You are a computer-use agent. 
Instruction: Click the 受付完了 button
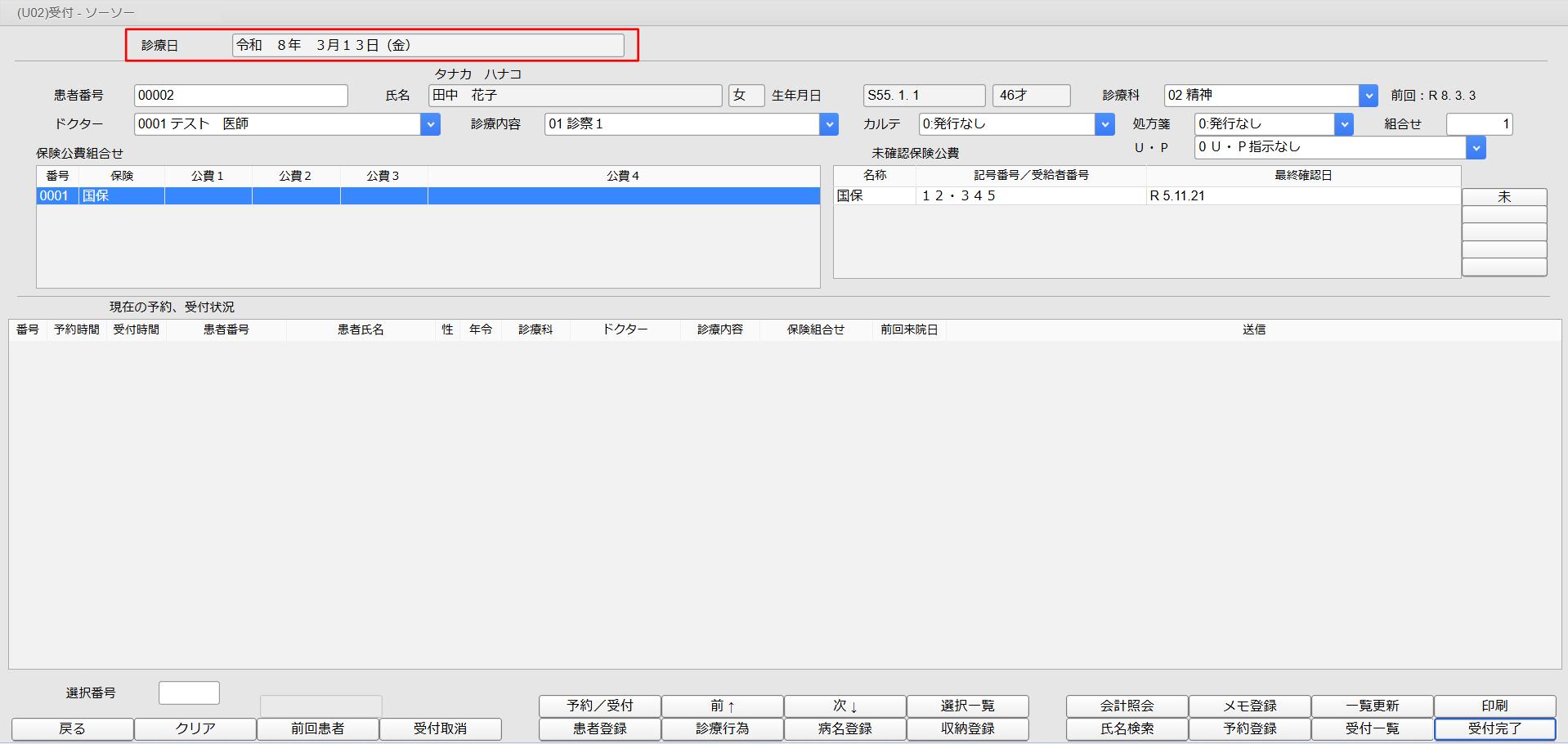tap(1494, 728)
